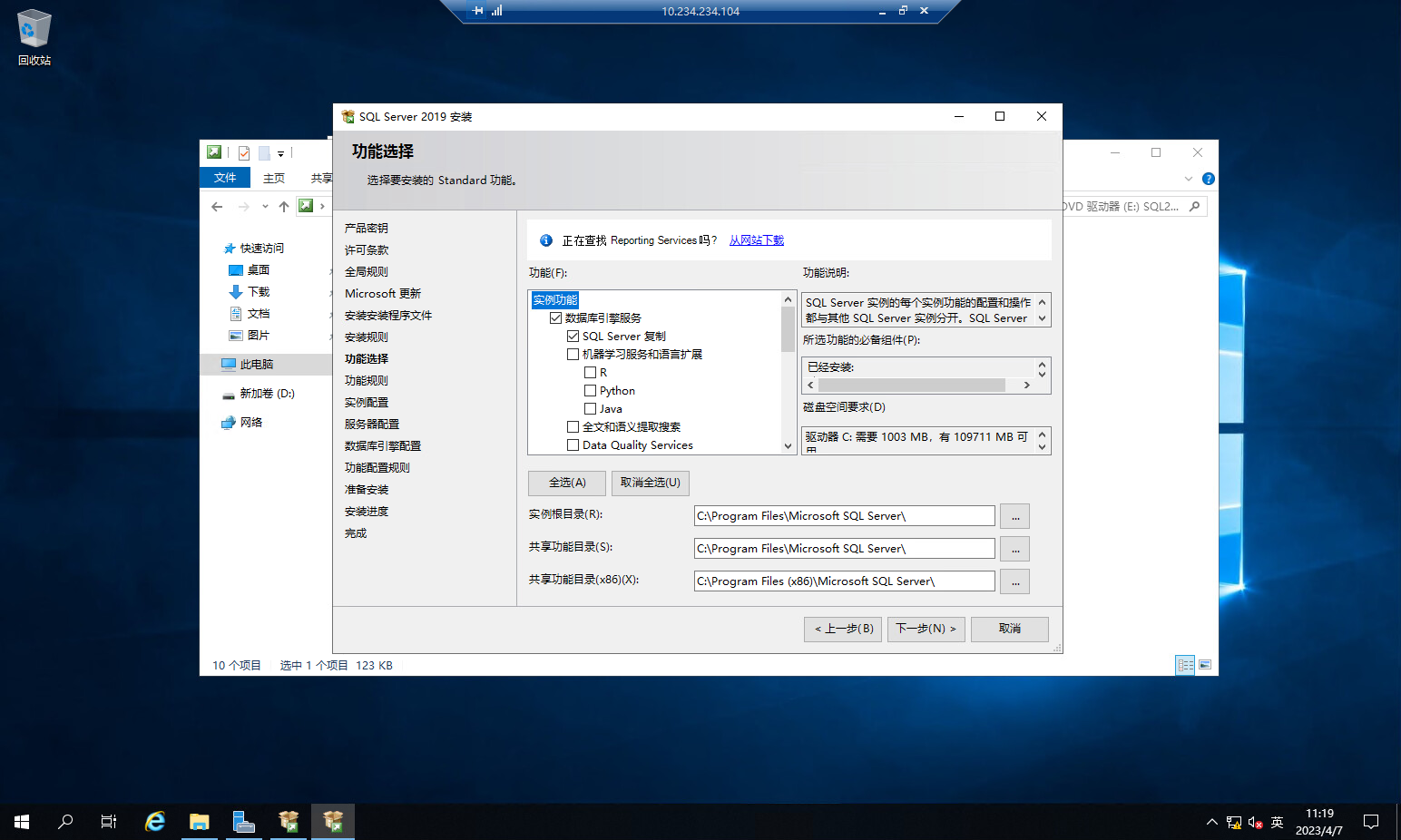Viewport: 1401px width, 840px height.
Task: Show hidden system tray icons
Action: click(1211, 822)
